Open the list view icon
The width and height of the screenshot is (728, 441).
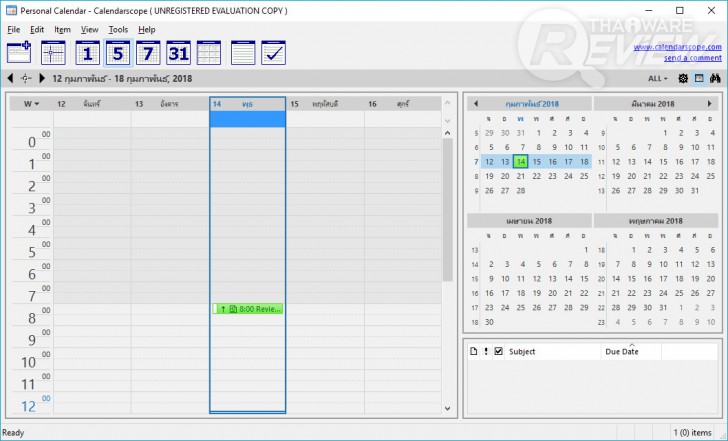pos(243,52)
